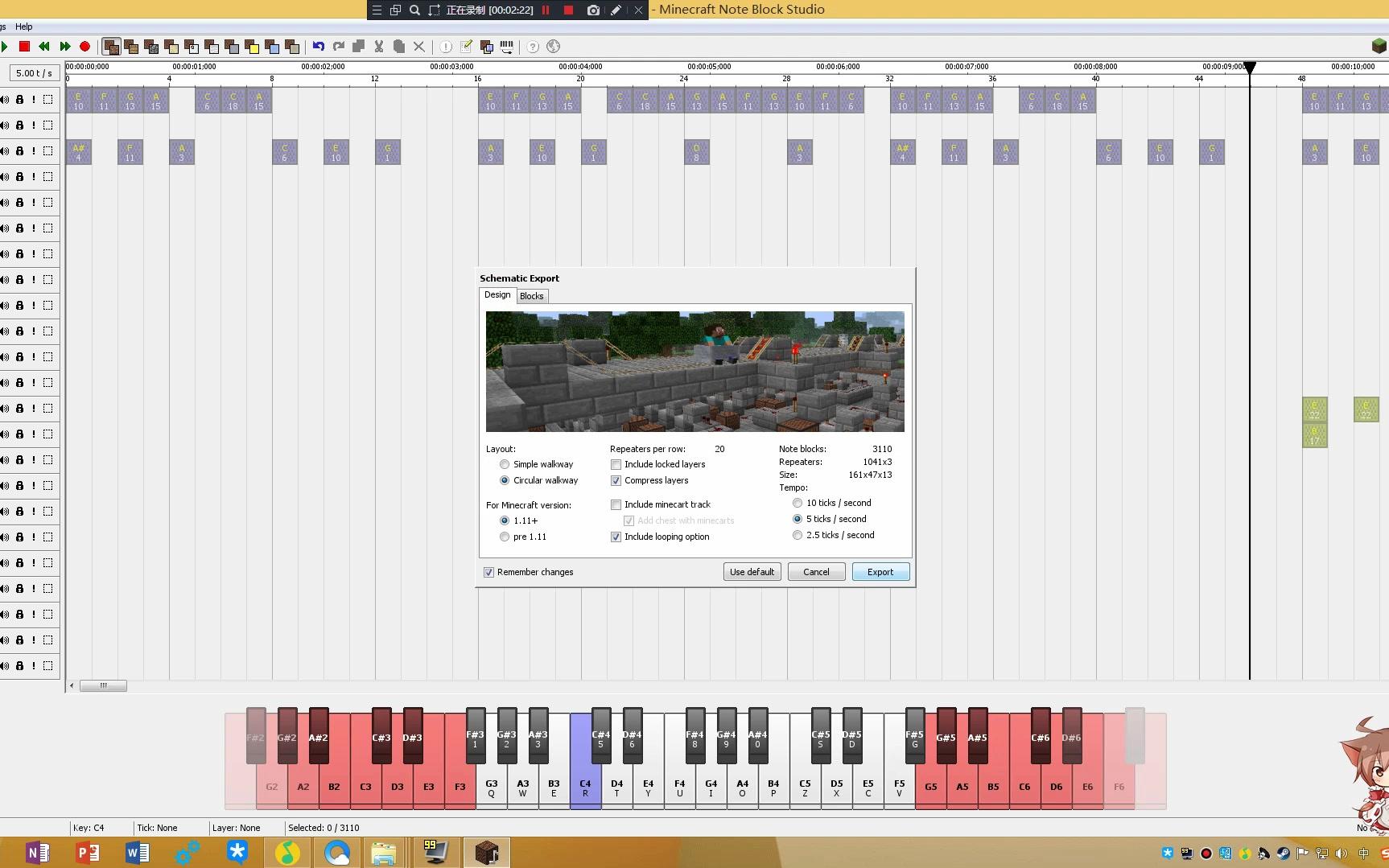Toggle Include looping option checkbox
This screenshot has width=1389, height=868.
(616, 537)
